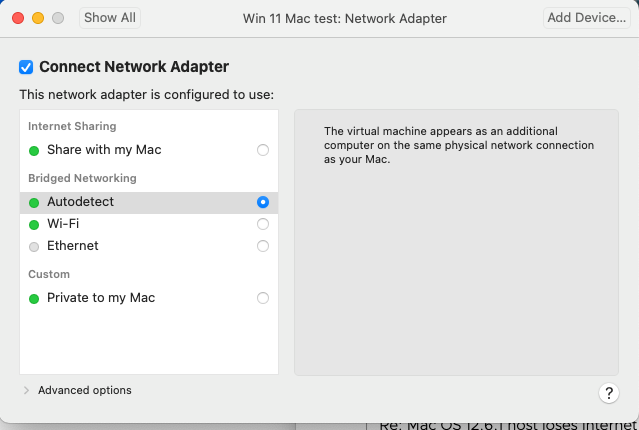Click green status dot beside Private to my Mac
Screen dimensions: 639x430
(x=34, y=299)
